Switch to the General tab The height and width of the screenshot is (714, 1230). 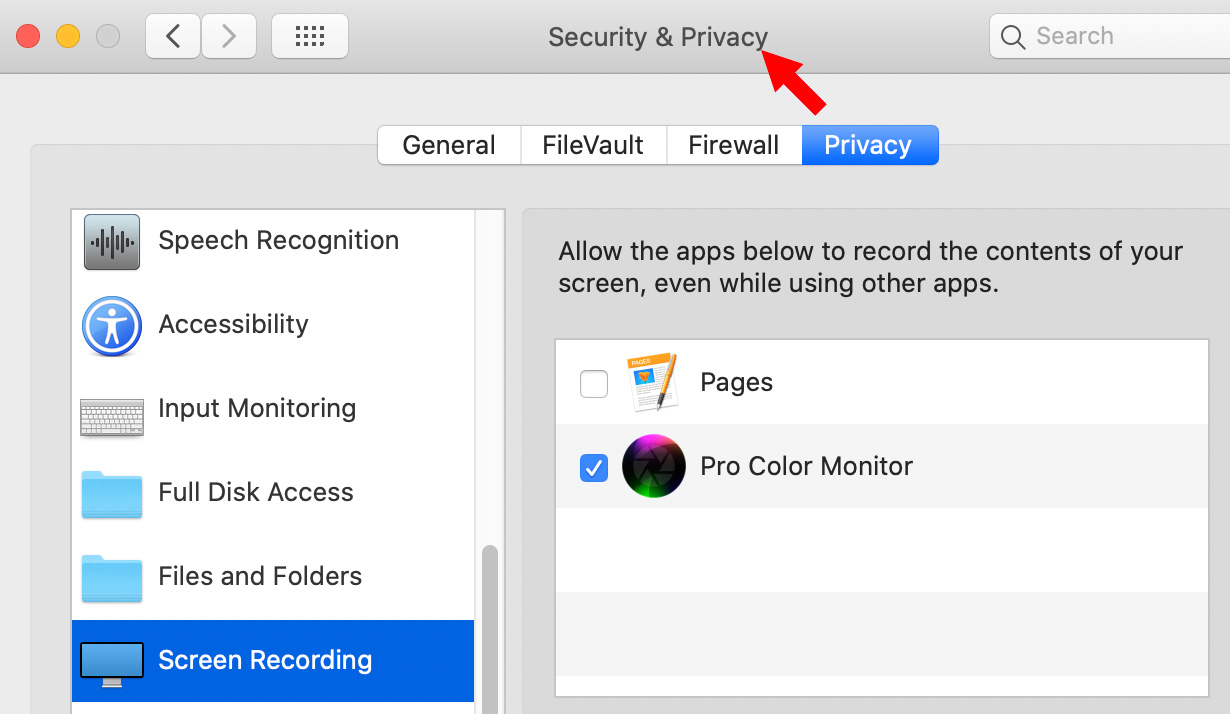coord(449,145)
